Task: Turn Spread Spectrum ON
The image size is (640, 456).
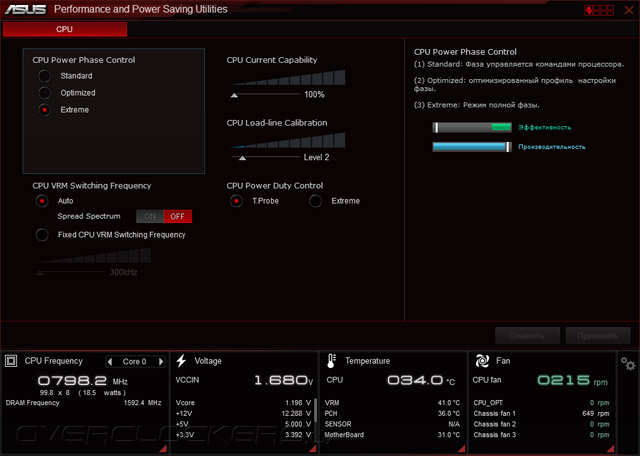Action: [x=150, y=216]
